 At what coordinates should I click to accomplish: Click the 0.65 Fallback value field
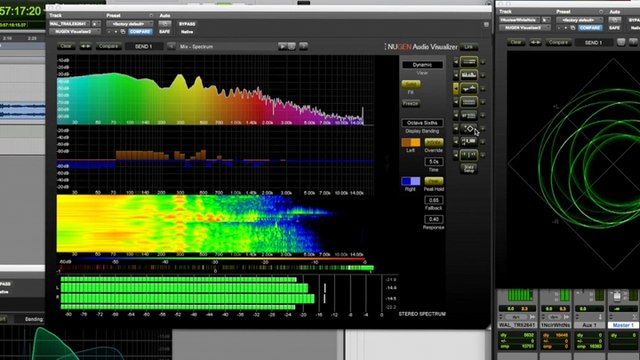tap(433, 200)
